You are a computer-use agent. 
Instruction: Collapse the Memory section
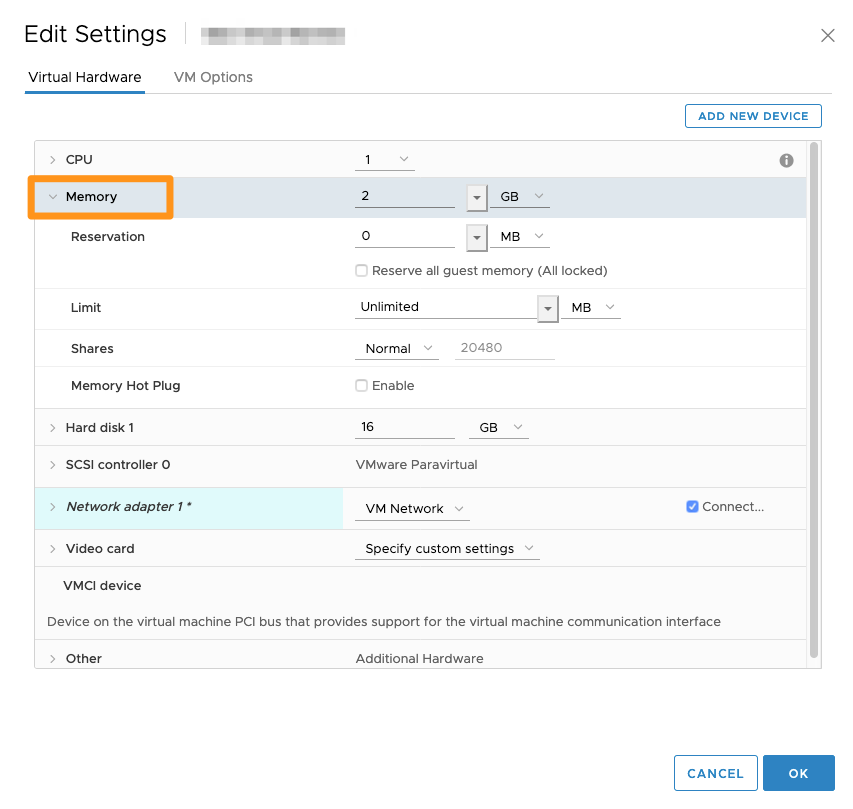click(53, 197)
